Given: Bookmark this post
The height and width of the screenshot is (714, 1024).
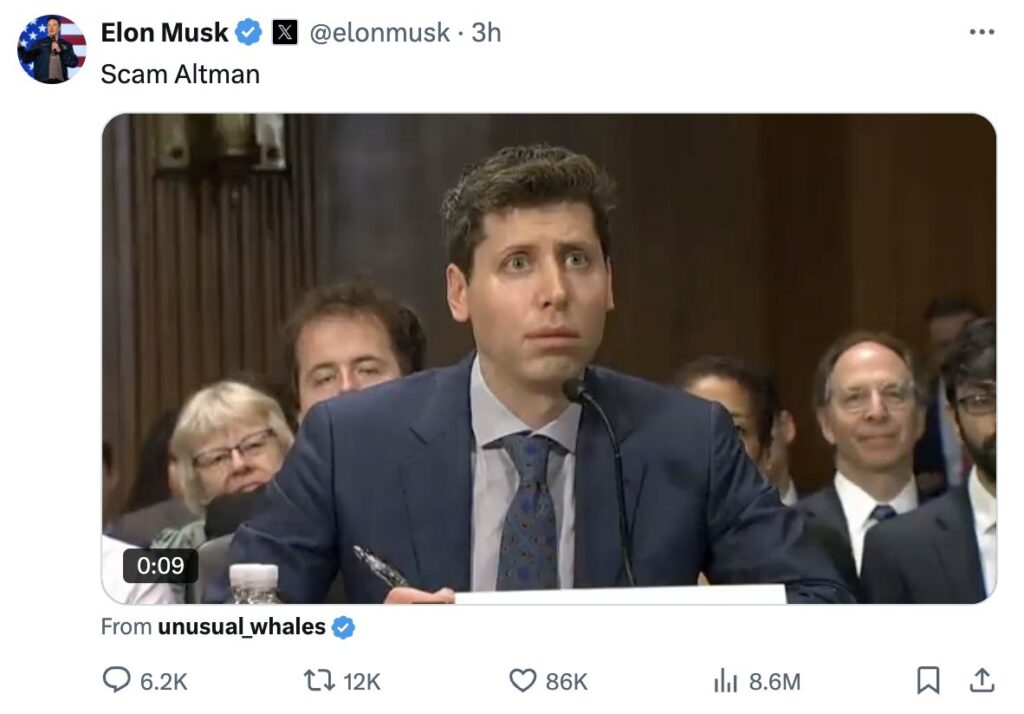Looking at the screenshot, I should pyautogui.click(x=928, y=680).
